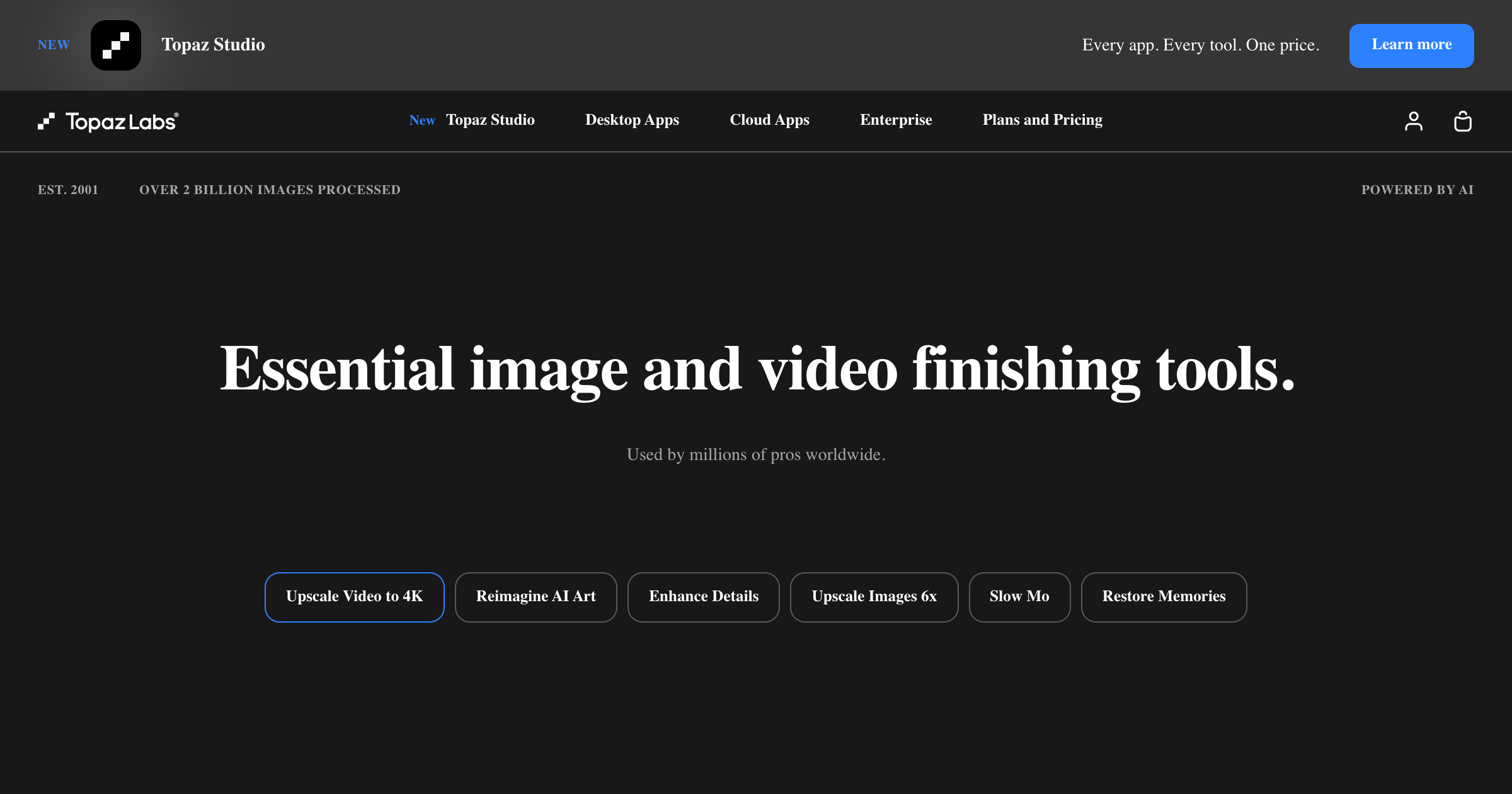Click the Topaz Studio banner title
The width and height of the screenshot is (1512, 794).
pyautogui.click(x=213, y=45)
